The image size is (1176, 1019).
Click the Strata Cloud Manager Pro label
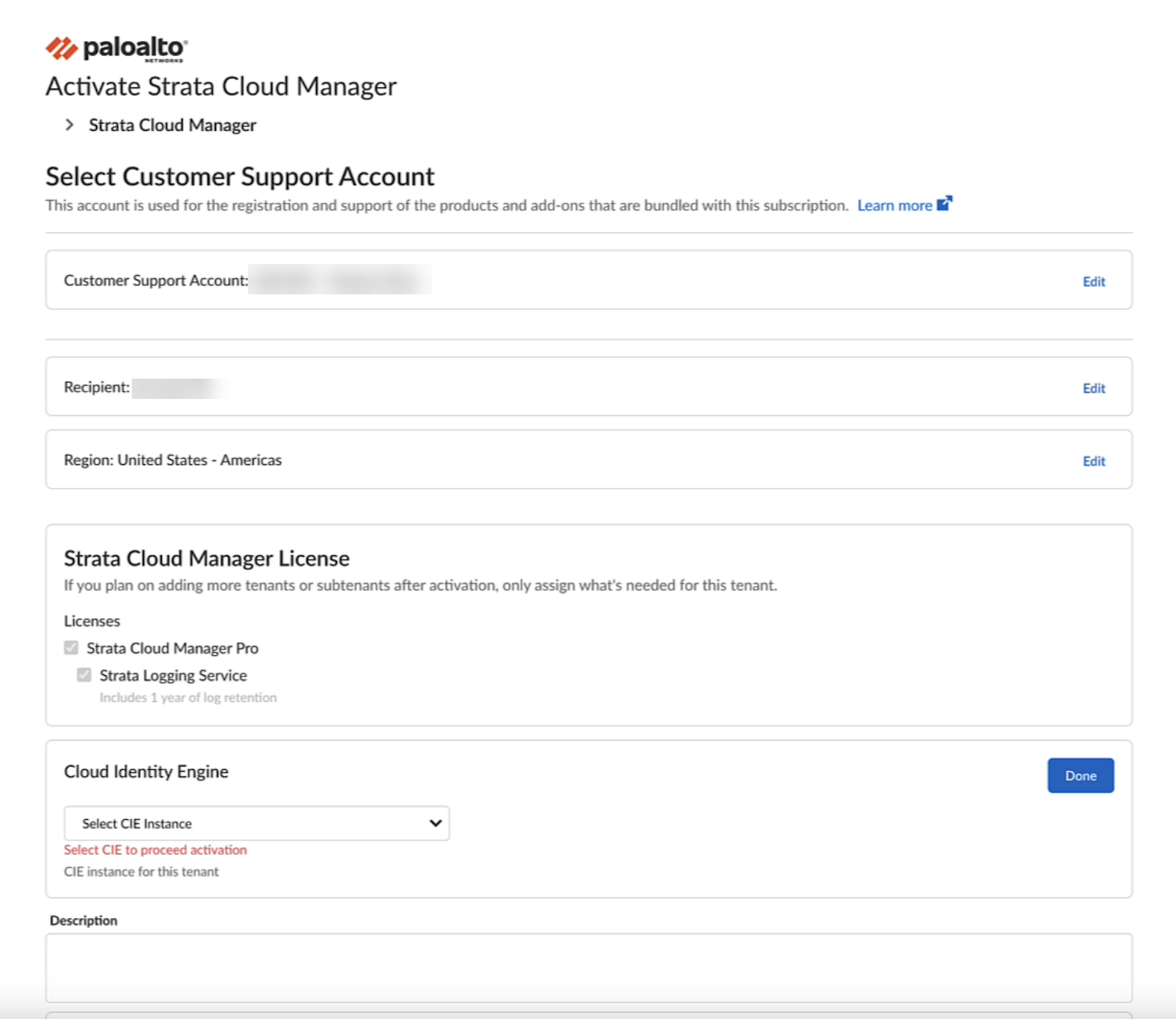[172, 648]
